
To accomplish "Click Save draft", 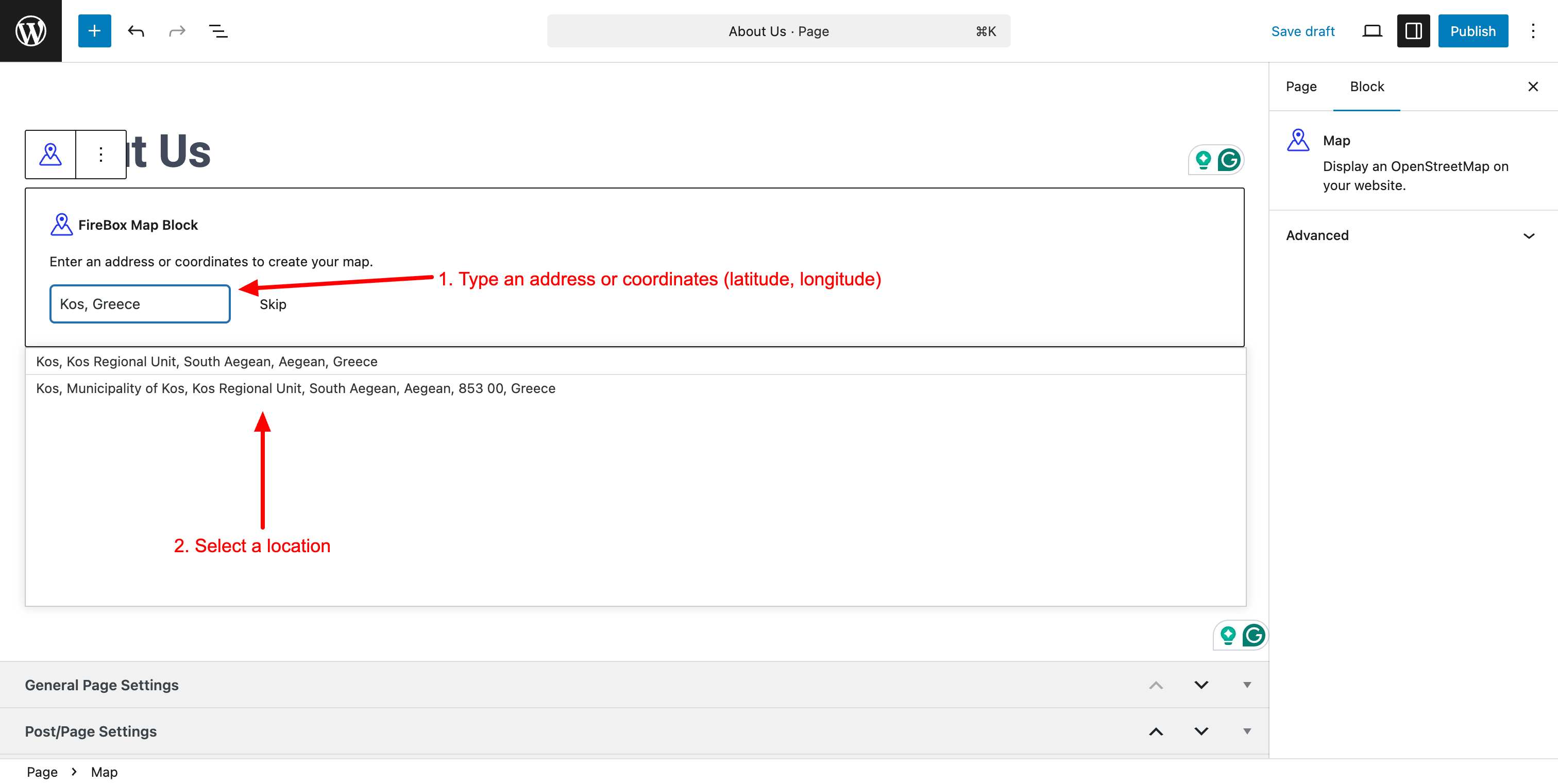I will coord(1303,31).
